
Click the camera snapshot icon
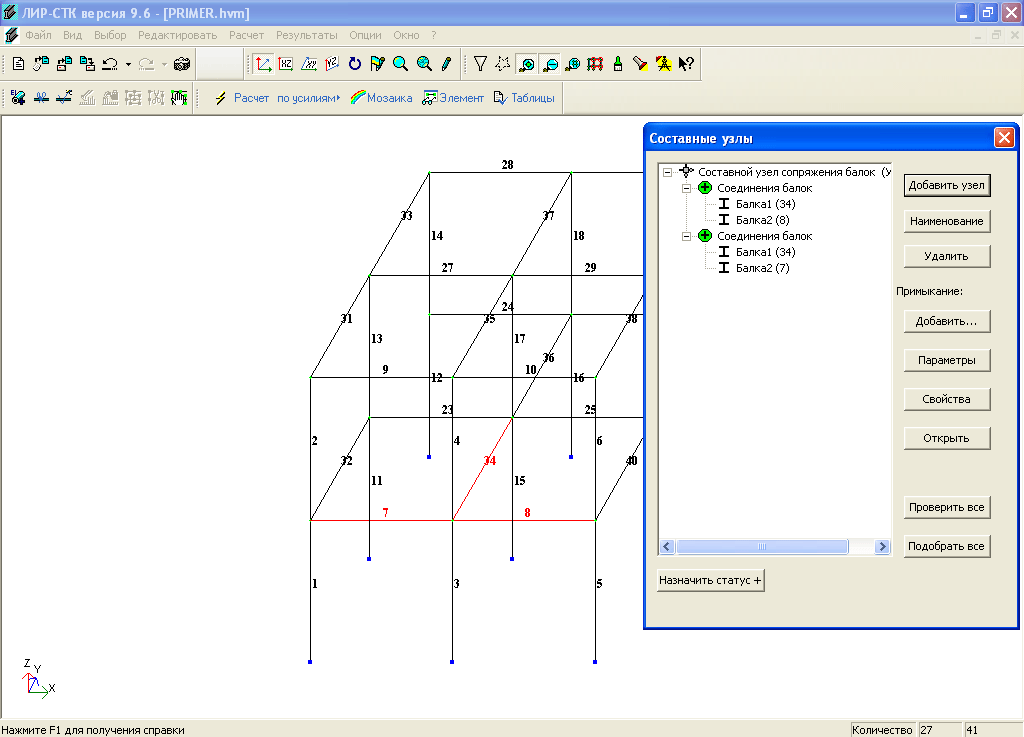coord(182,64)
